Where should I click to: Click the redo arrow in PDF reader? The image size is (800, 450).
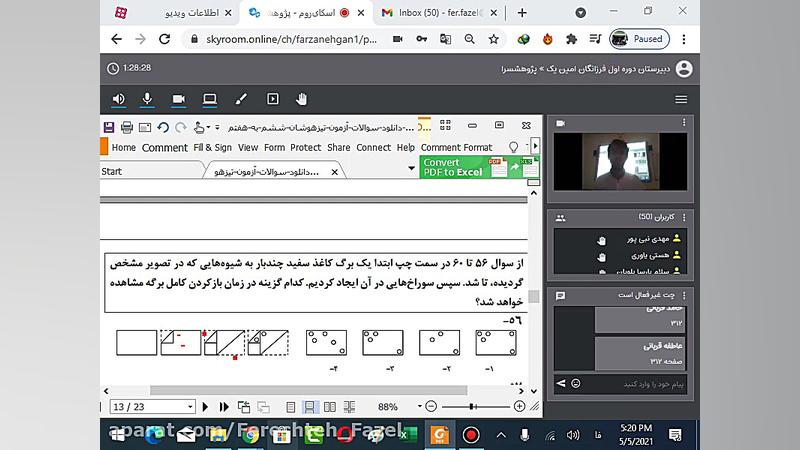pos(181,127)
